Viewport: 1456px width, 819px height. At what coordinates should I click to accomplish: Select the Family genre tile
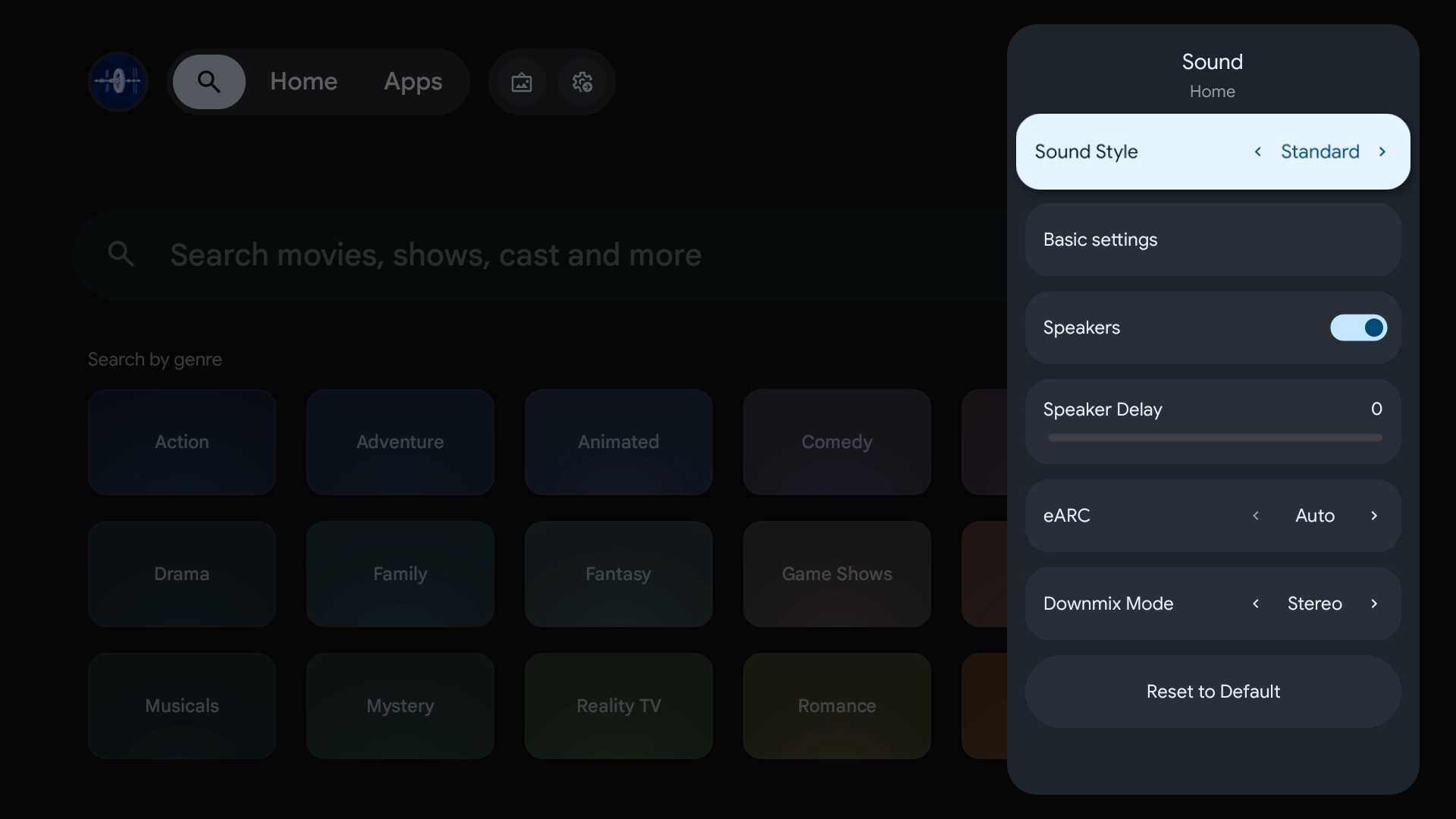point(400,574)
